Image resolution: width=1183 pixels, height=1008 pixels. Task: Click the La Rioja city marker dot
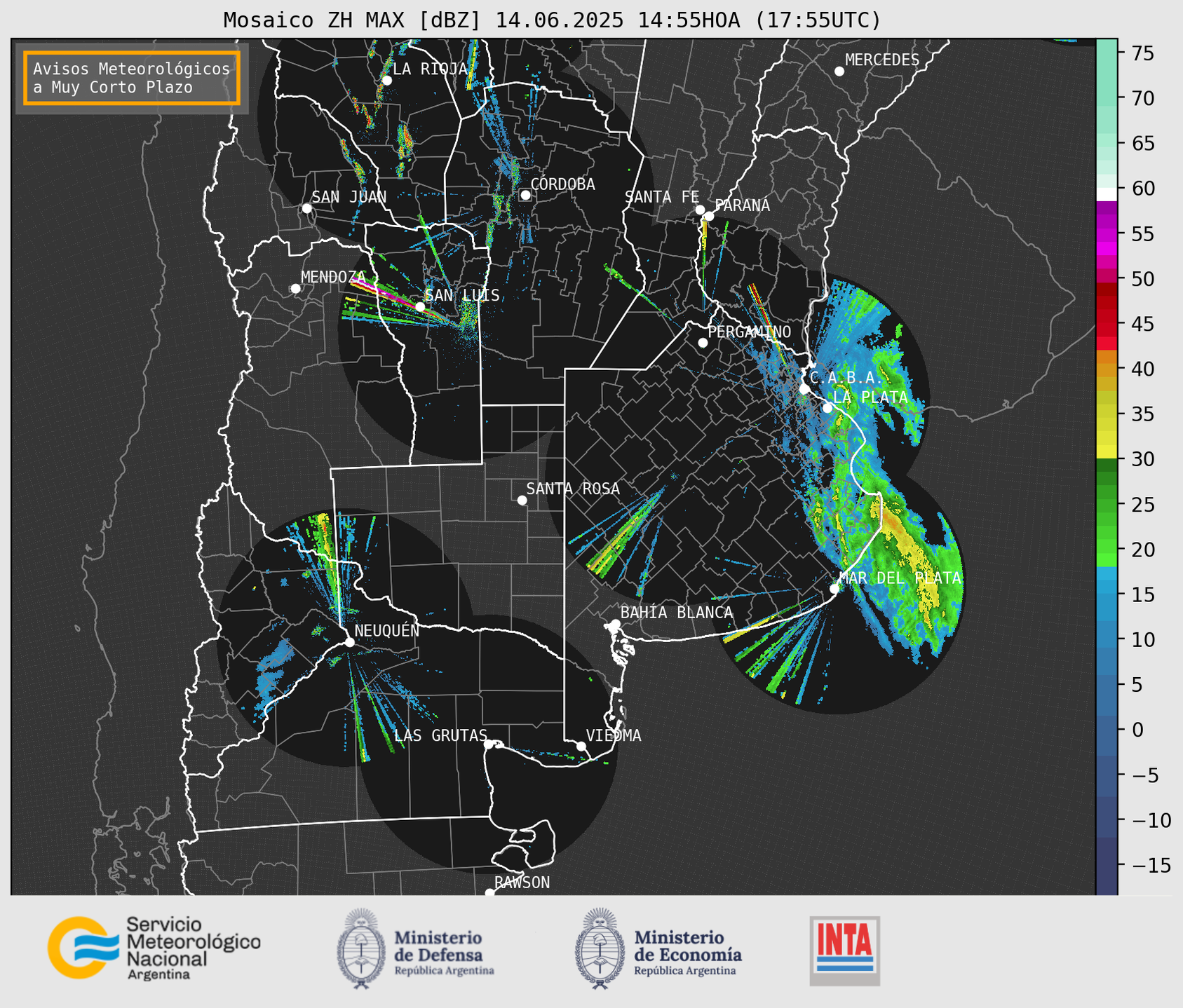point(386,81)
